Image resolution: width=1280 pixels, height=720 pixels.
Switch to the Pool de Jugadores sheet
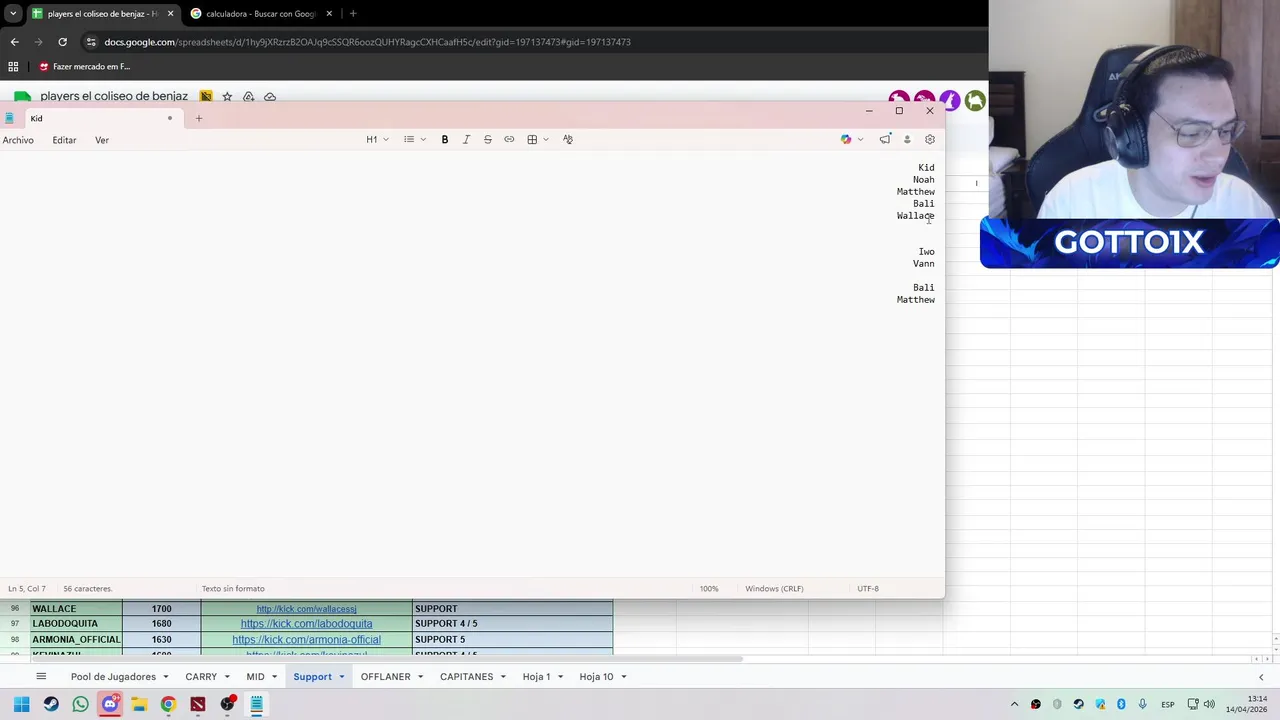click(113, 677)
